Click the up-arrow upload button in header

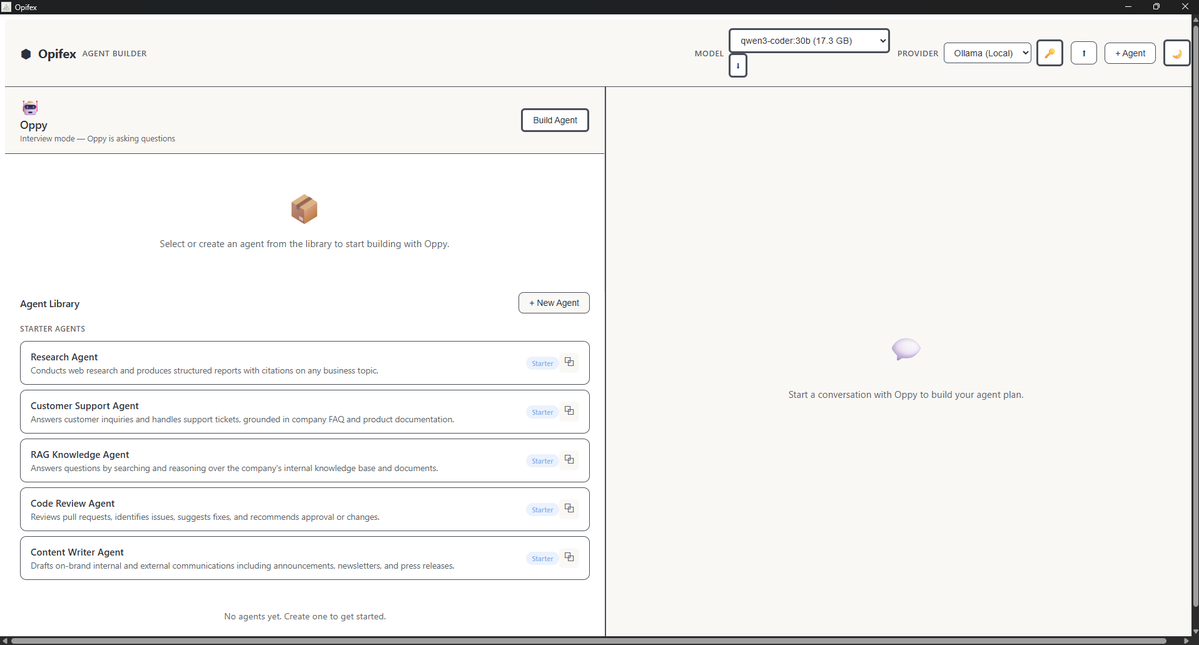click(1084, 53)
